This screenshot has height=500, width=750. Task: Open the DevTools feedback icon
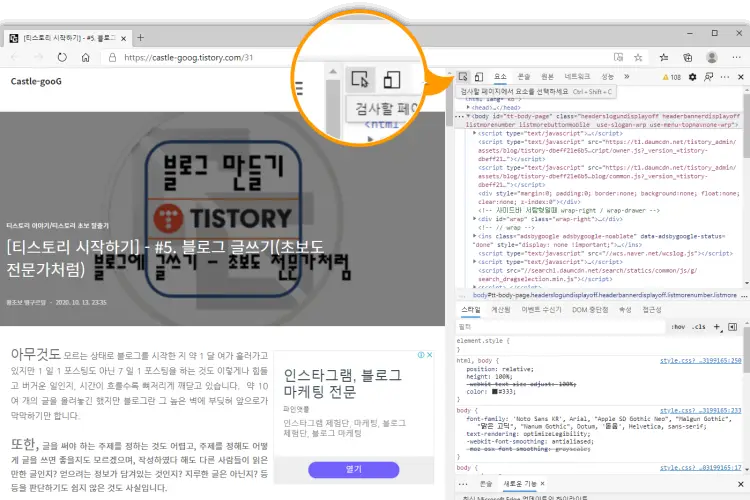[x=708, y=77]
